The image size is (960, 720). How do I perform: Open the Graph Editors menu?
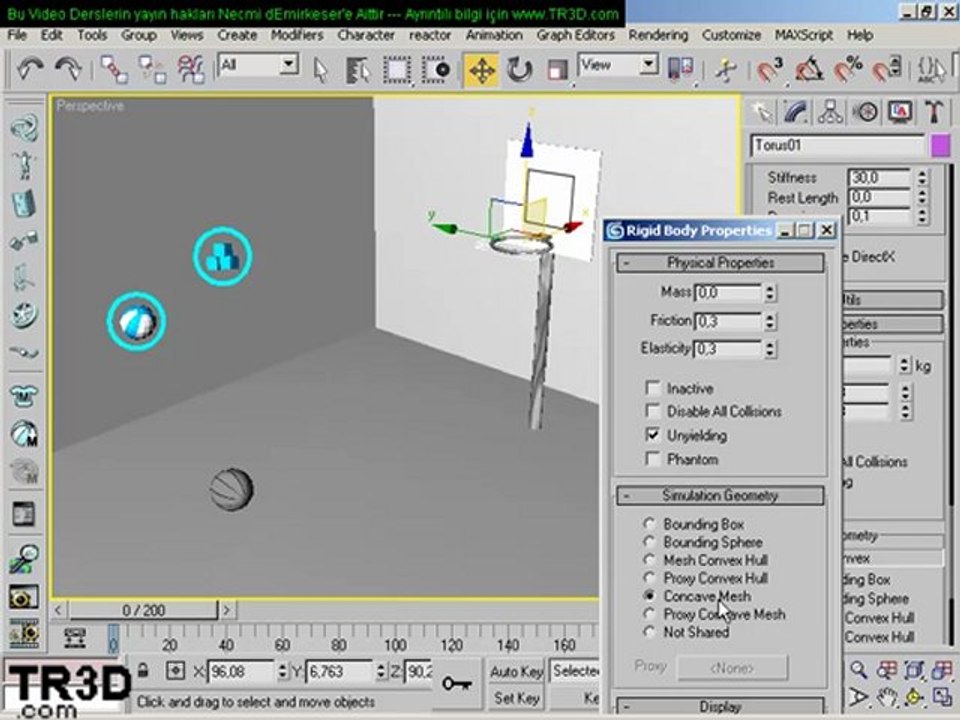[576, 36]
